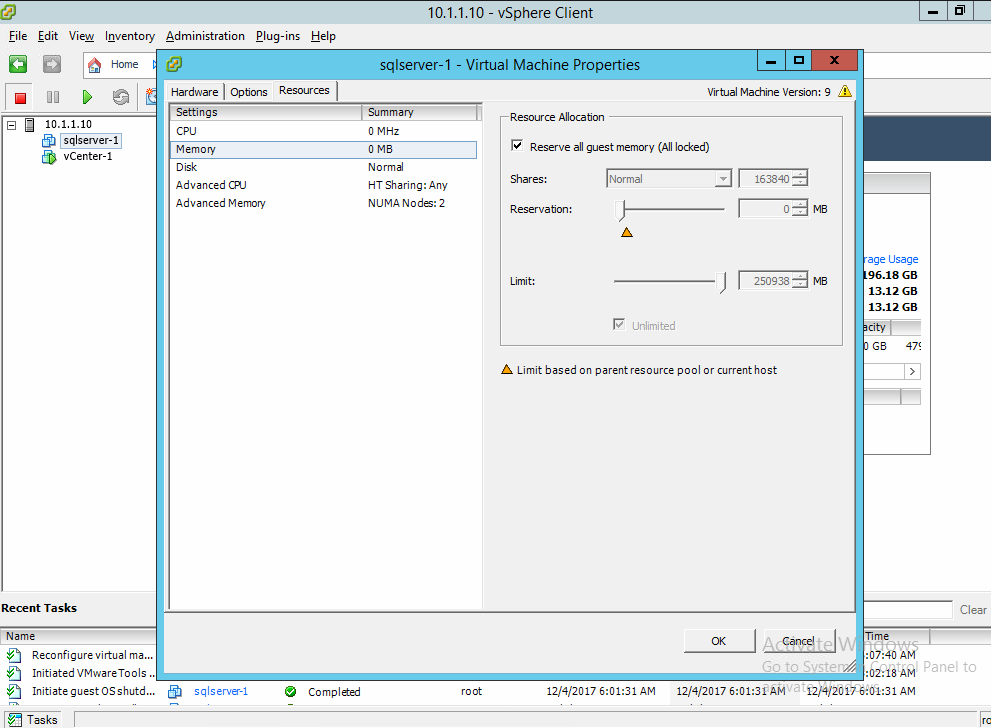
Task: Click OK to apply VM properties
Action: coord(719,641)
